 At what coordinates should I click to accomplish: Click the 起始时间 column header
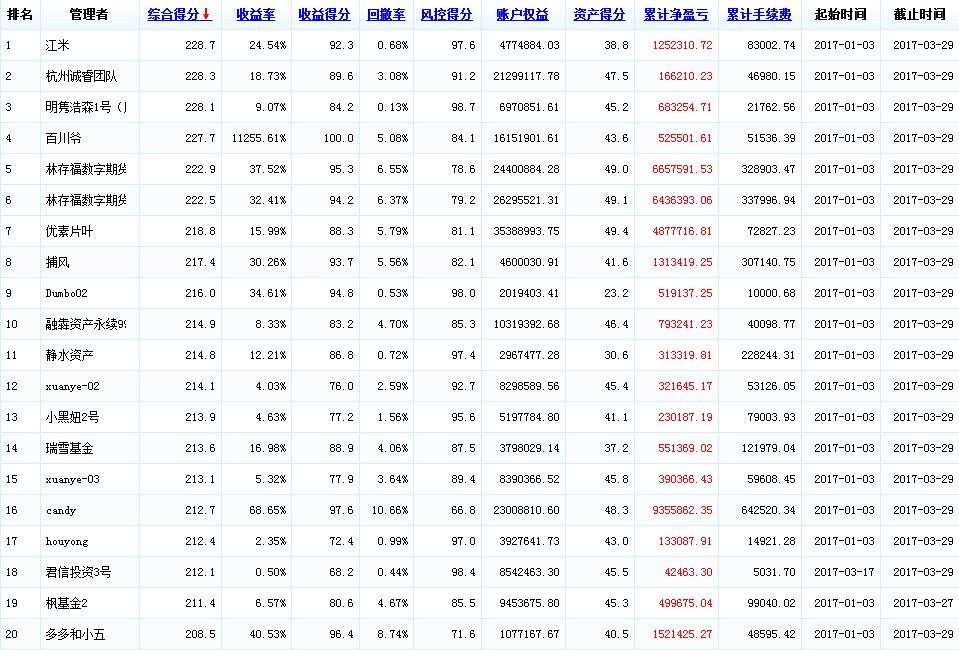tap(840, 14)
